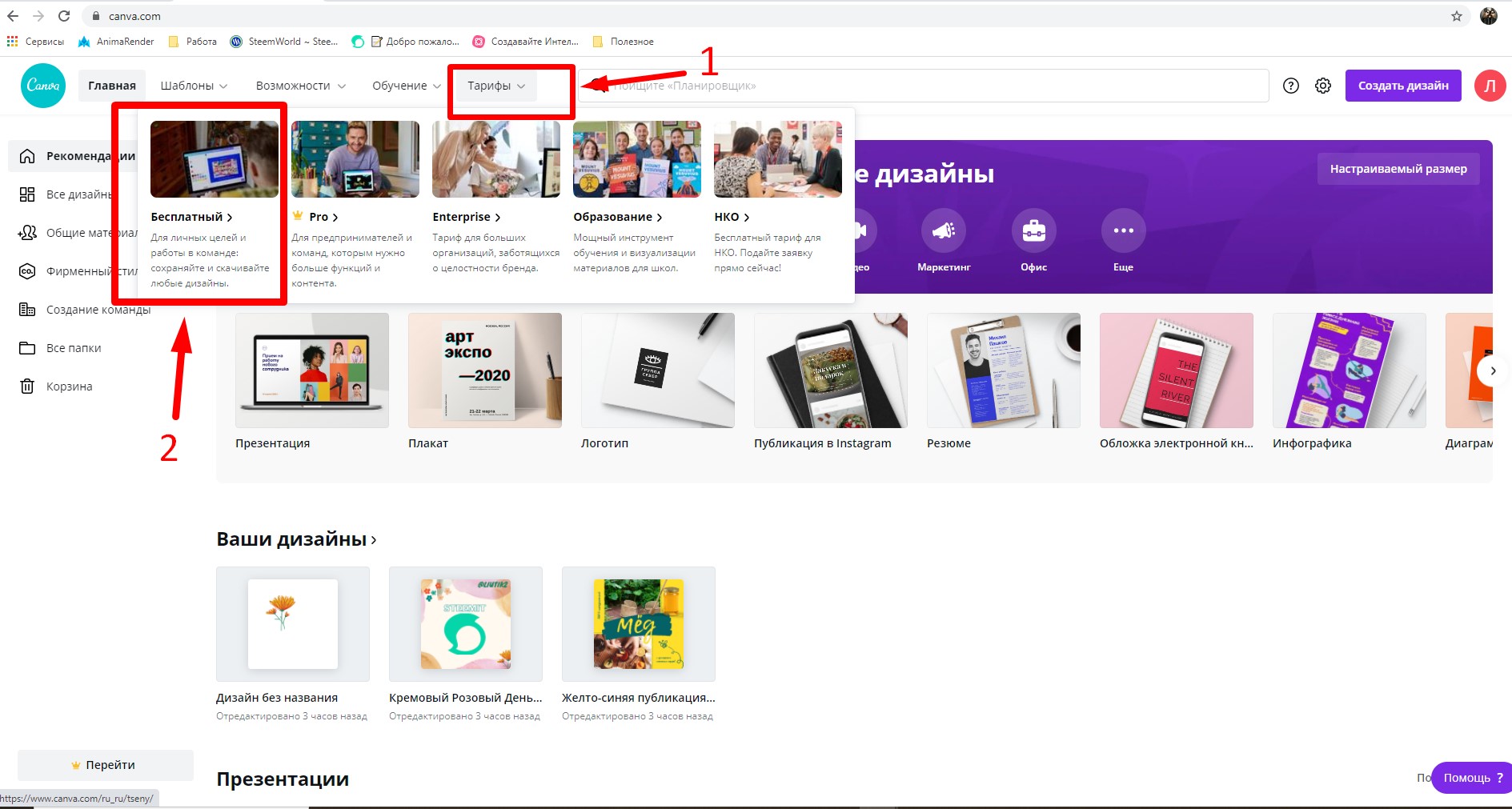Select the Резюме template thumbnail
1512x809 pixels.
[x=1004, y=370]
